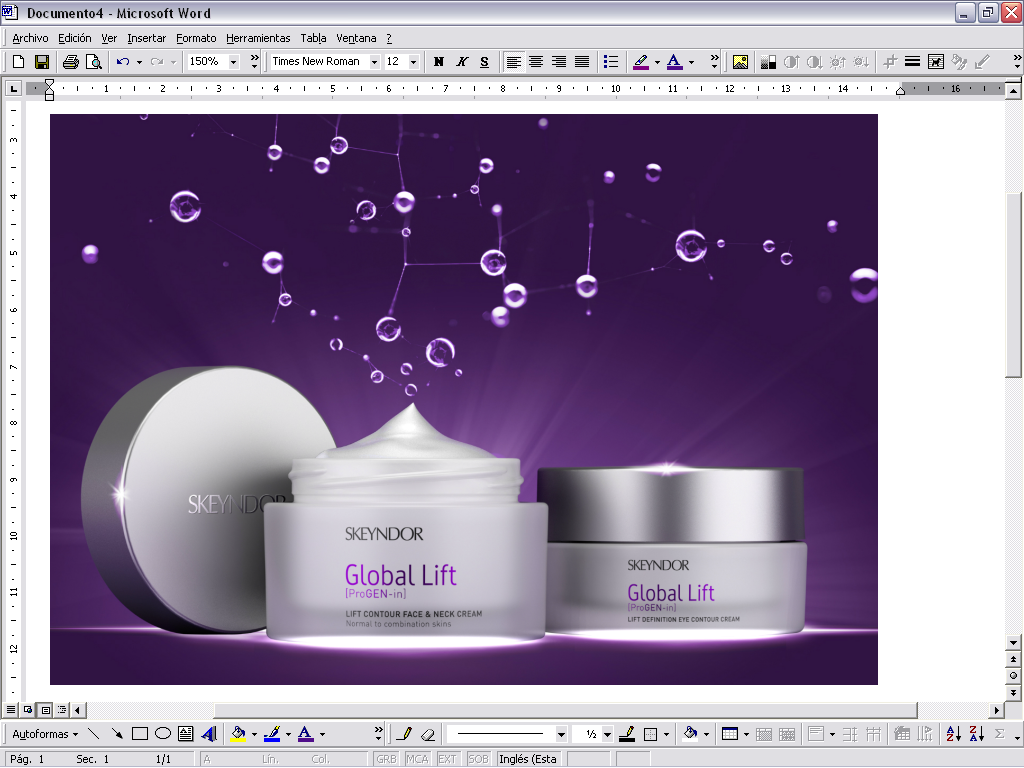The height and width of the screenshot is (768, 1024).
Task: Open the Formato menu
Action: [196, 38]
